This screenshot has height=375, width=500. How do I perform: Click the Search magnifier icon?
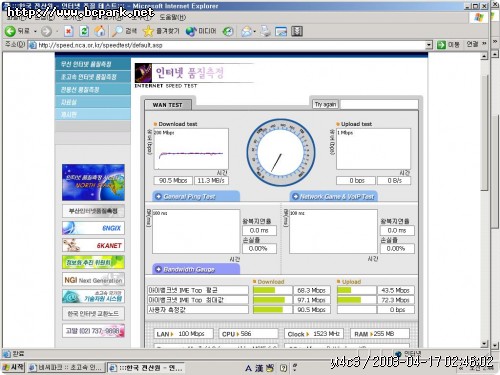(117, 31)
